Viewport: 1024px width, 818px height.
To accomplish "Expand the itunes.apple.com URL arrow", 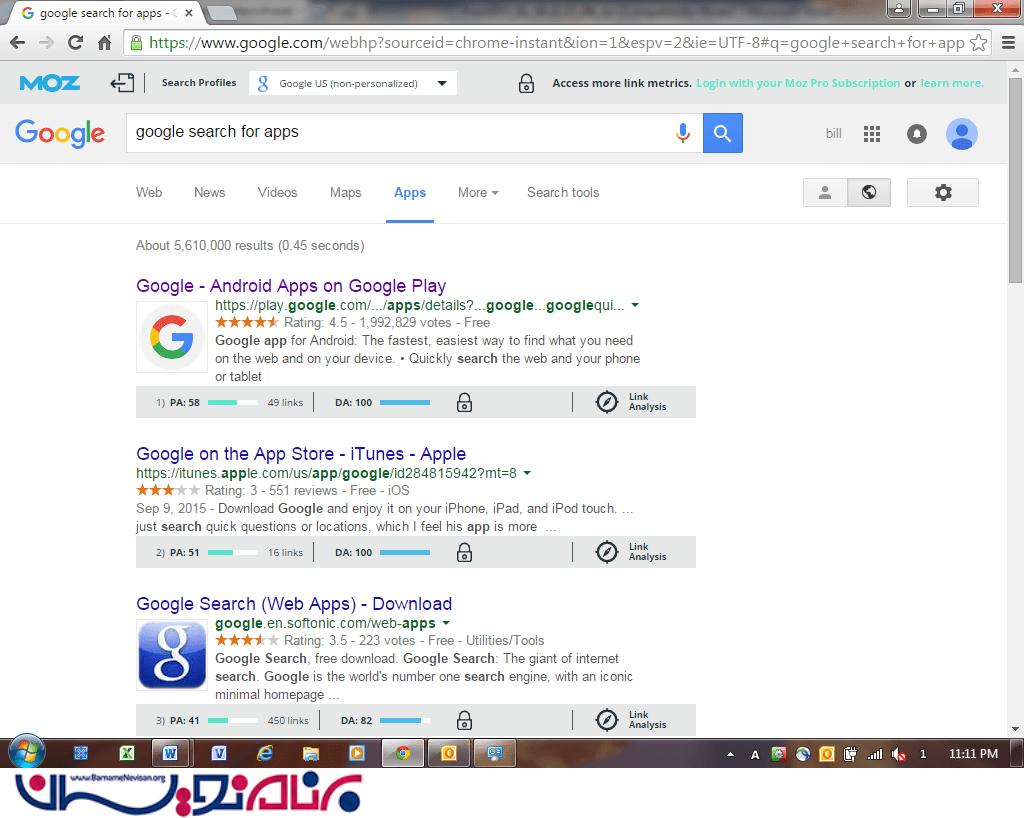I will (x=527, y=473).
